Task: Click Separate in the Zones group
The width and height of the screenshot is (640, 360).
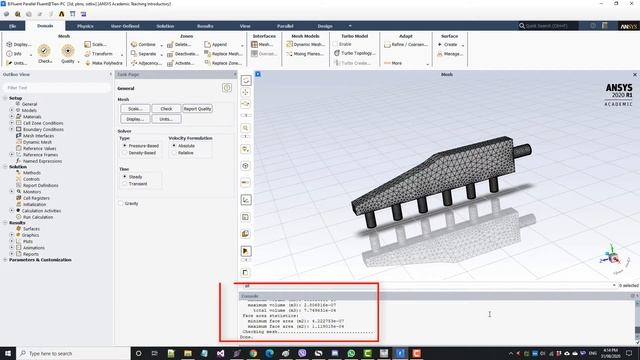Action: coord(144,53)
